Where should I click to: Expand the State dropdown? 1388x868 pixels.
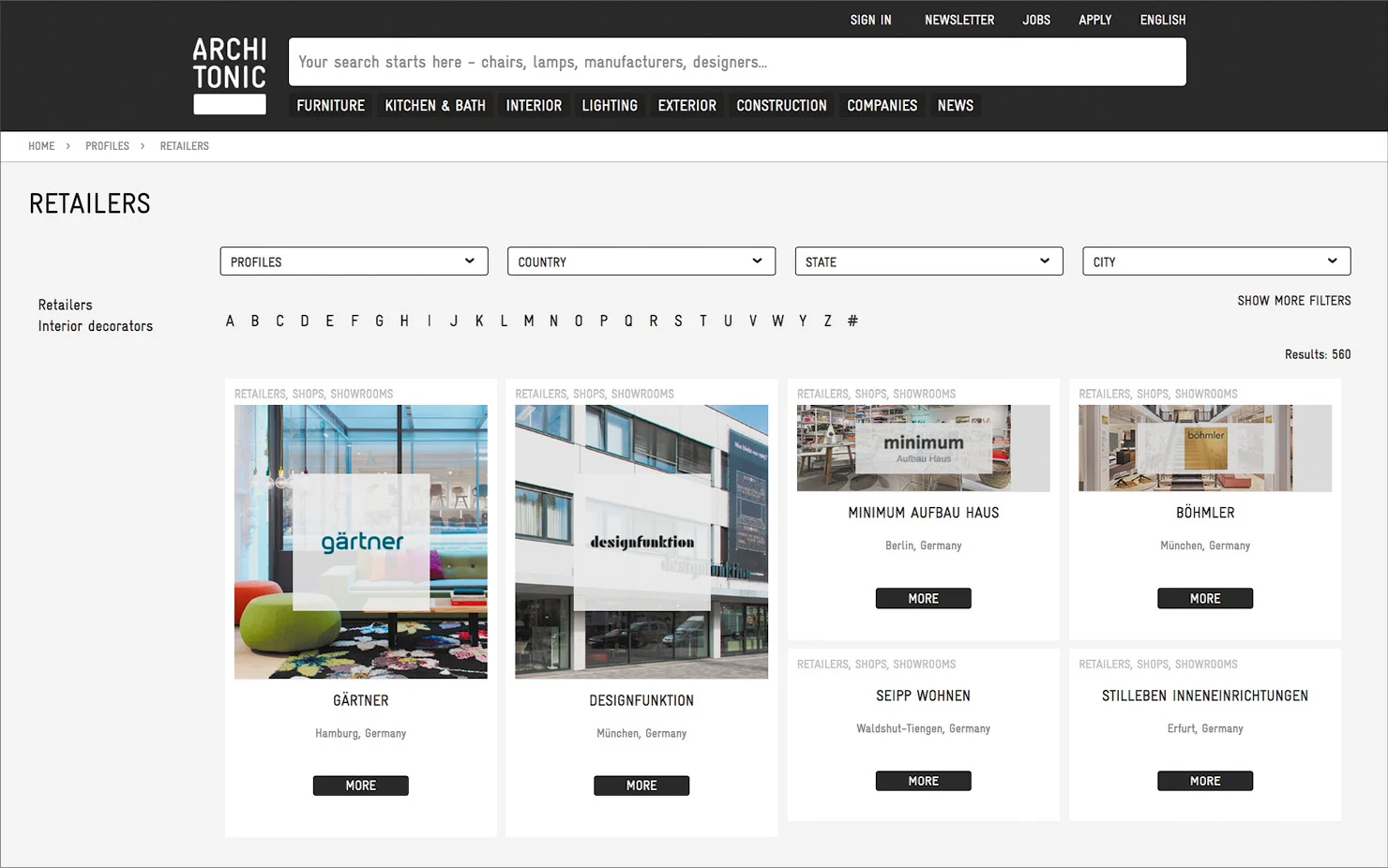(x=928, y=262)
